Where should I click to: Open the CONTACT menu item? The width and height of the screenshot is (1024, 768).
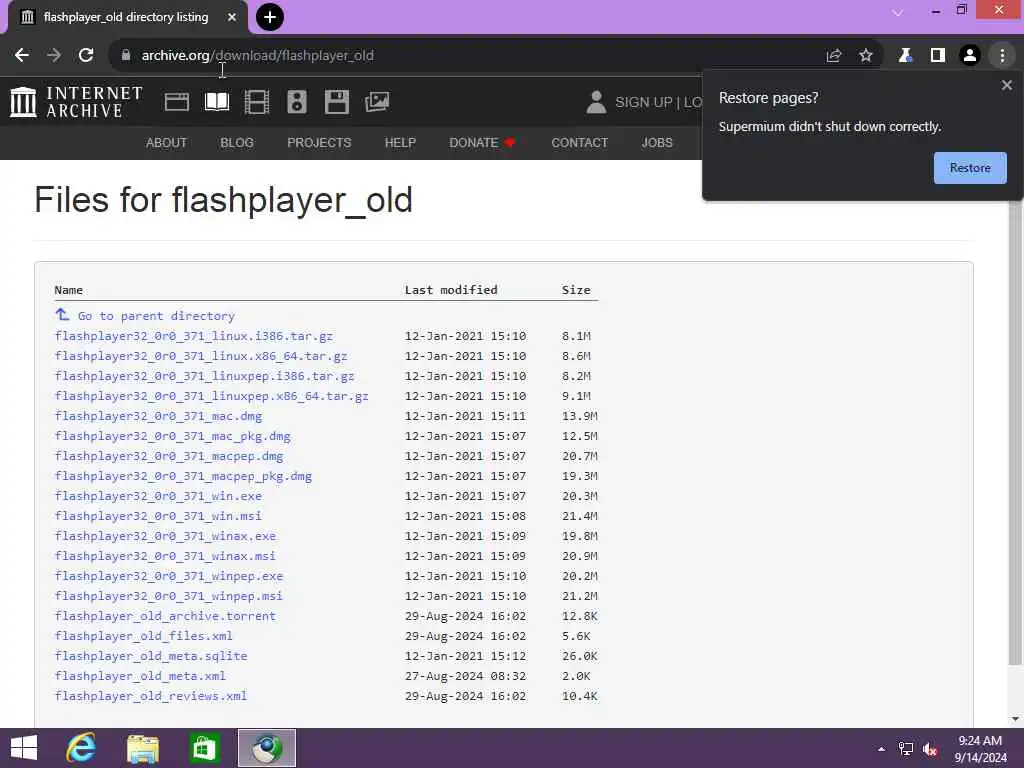pos(580,142)
